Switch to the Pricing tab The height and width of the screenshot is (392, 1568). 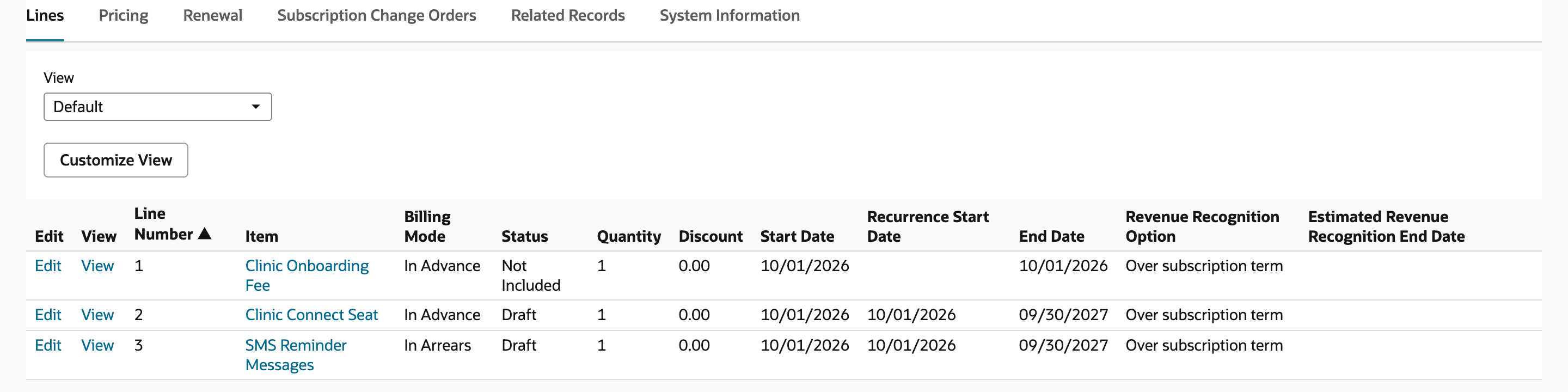click(124, 15)
